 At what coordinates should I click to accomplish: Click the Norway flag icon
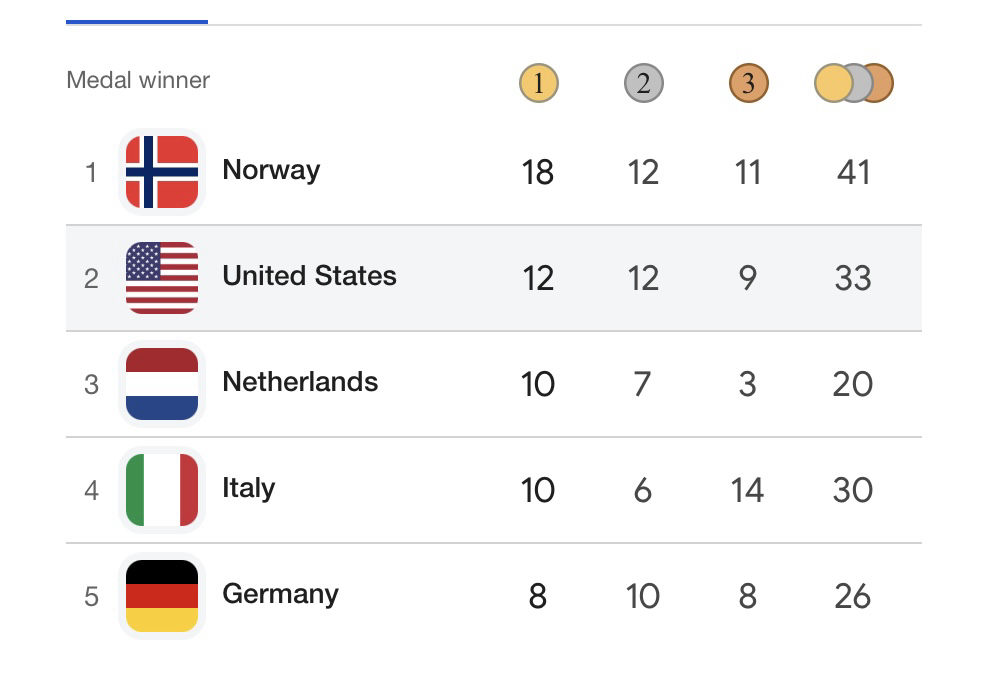click(162, 172)
